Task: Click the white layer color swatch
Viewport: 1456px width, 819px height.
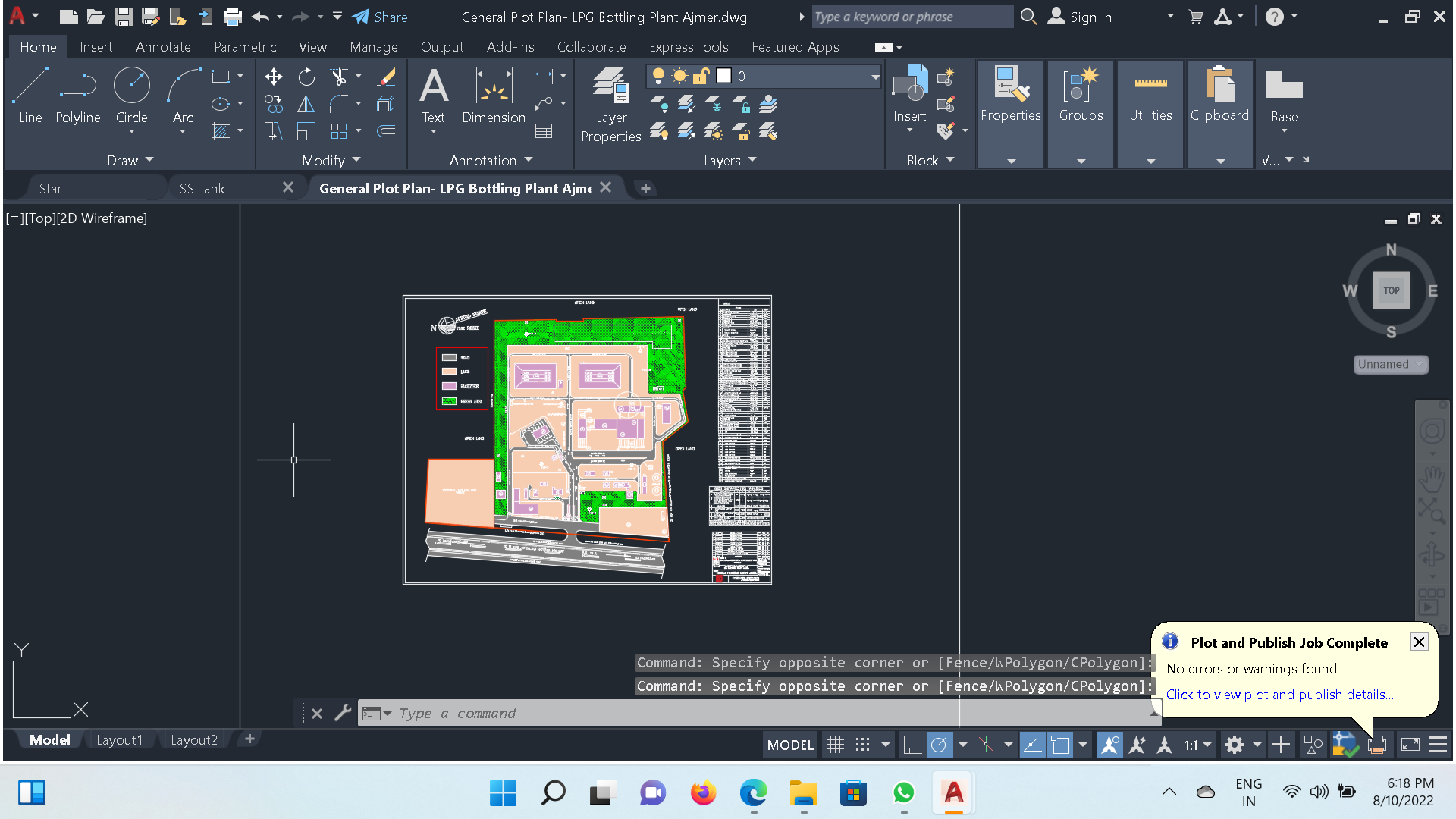Action: (x=723, y=76)
